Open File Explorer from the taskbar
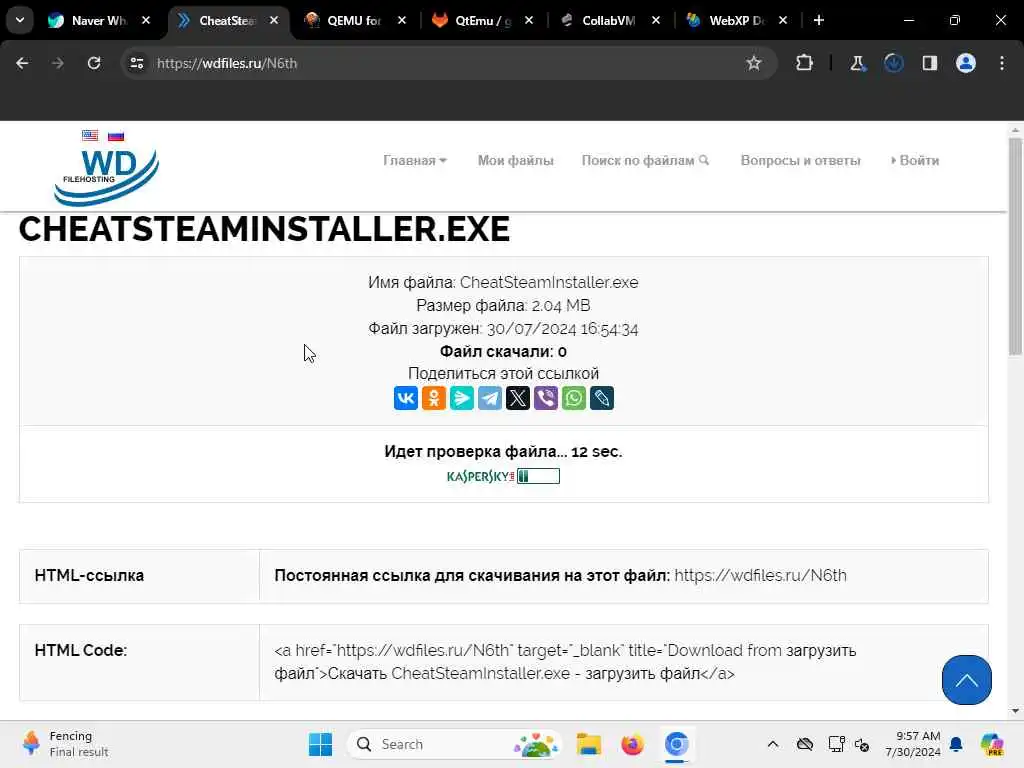The image size is (1024, 768). 588,744
